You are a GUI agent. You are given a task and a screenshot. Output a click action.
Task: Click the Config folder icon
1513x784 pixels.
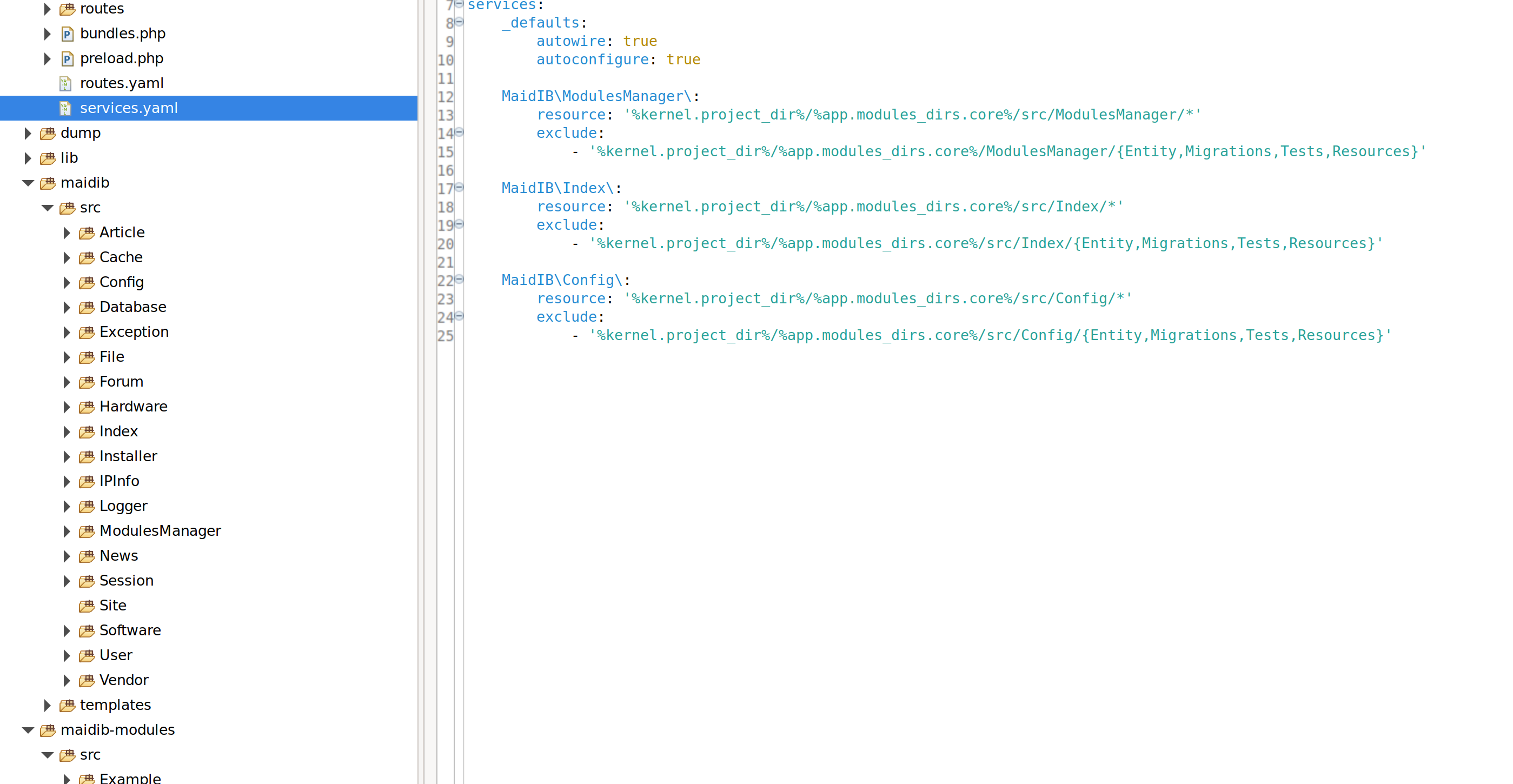click(87, 282)
